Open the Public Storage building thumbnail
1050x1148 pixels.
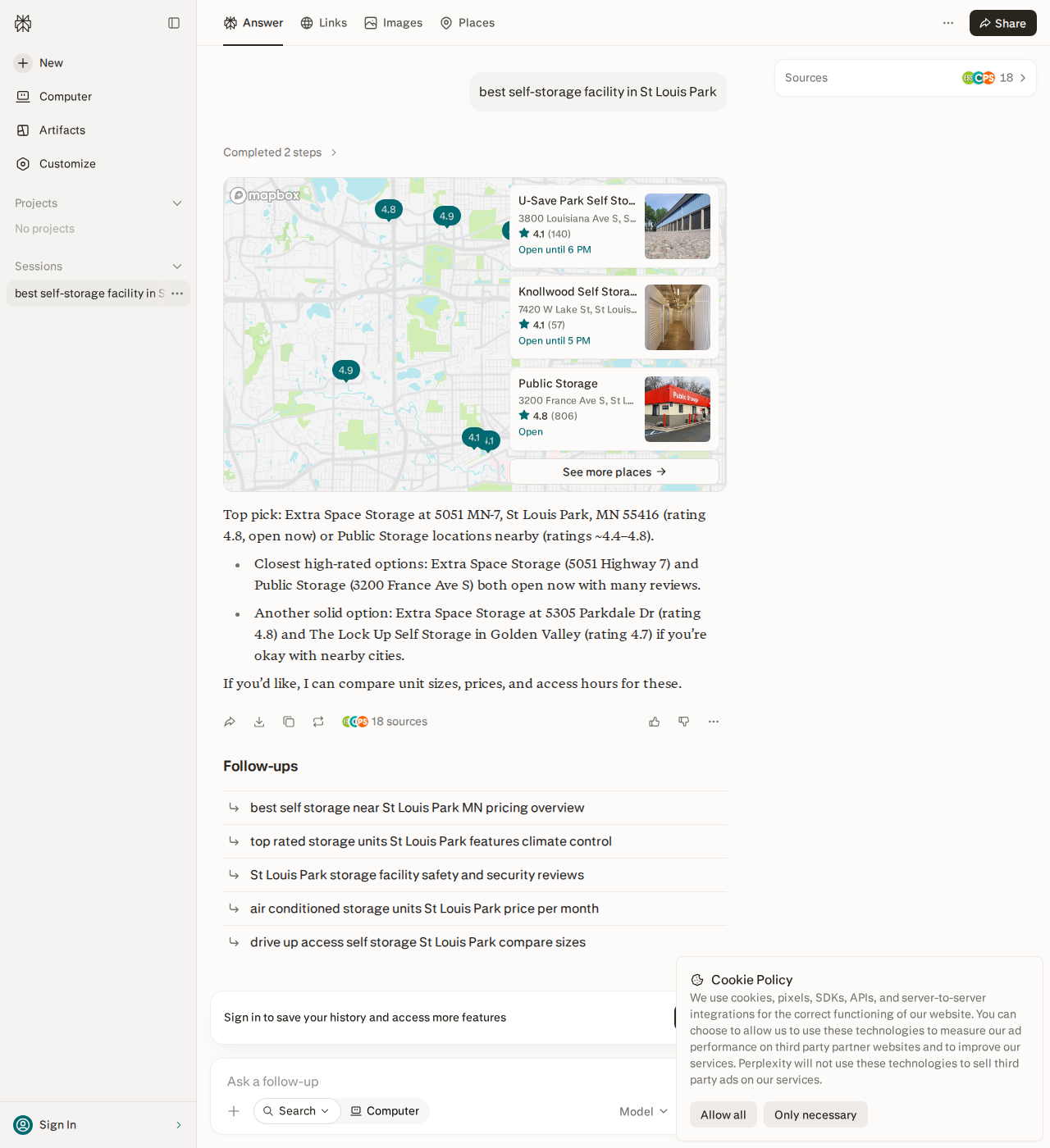click(x=678, y=409)
